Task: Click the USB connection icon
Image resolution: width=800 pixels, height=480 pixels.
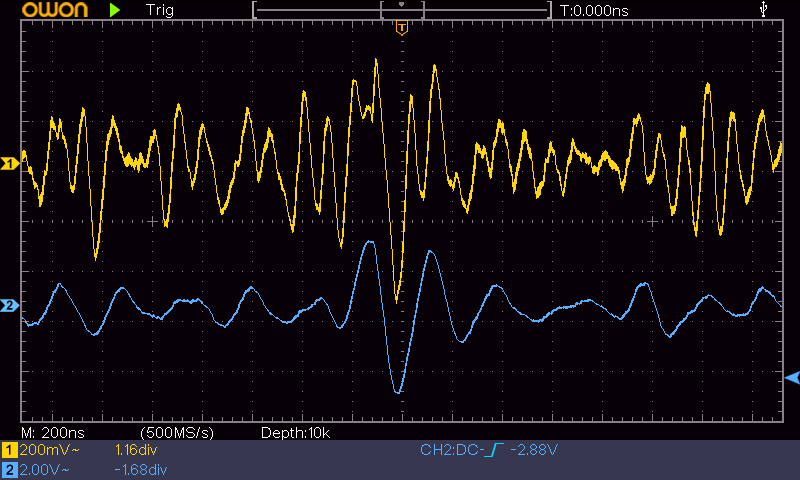Action: [765, 10]
